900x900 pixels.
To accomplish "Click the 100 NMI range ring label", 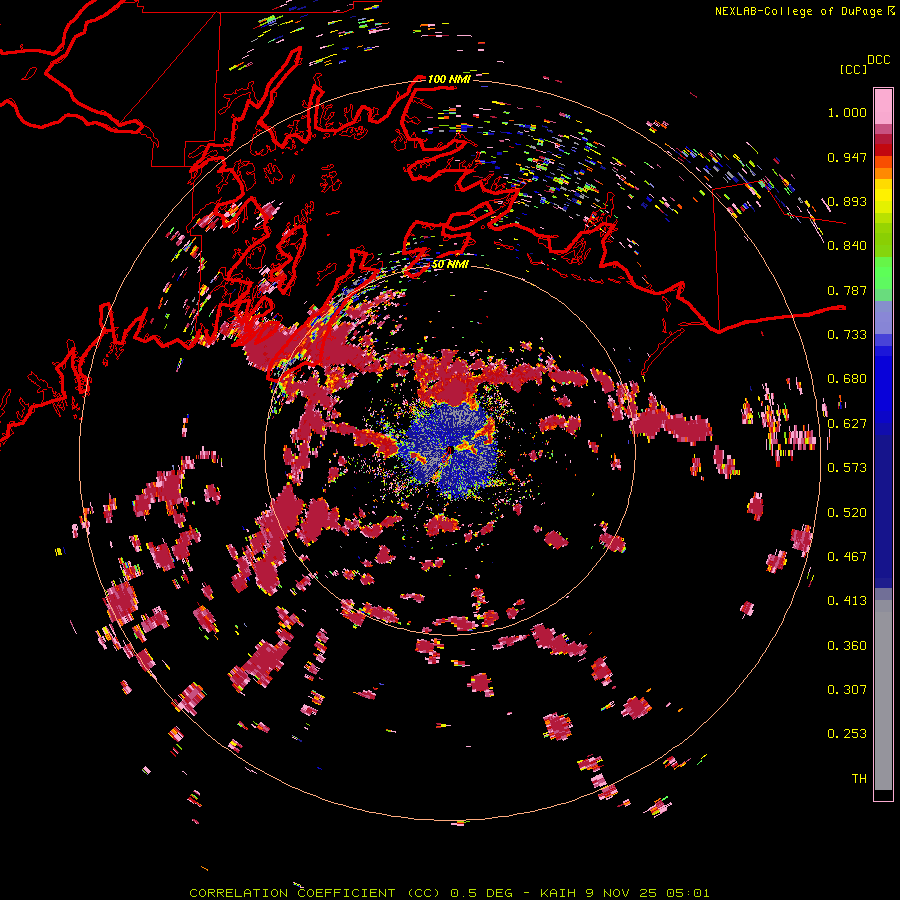I will point(449,79).
